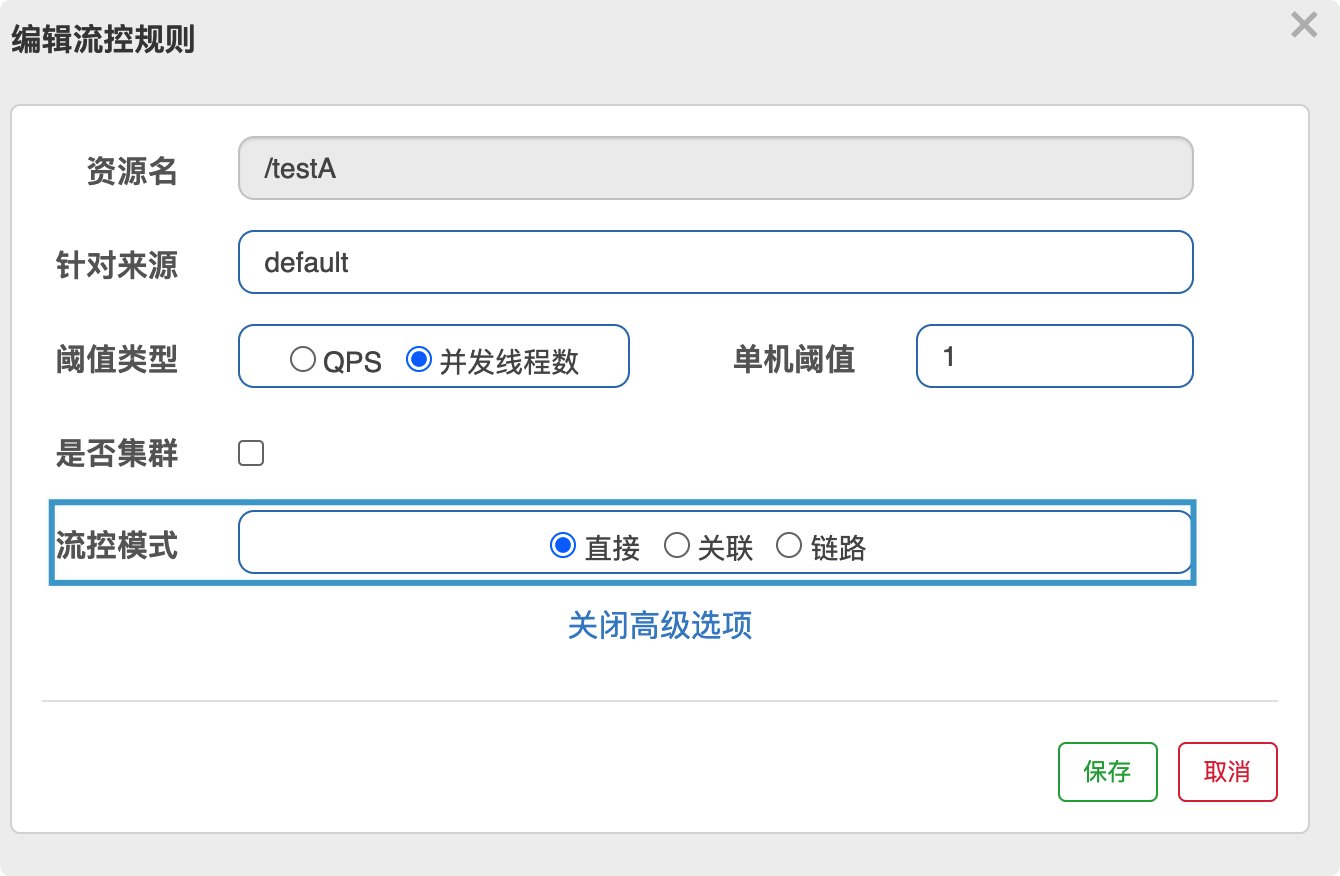Close the 编辑流控规则 dialog with X
Image resolution: width=1340 pixels, height=876 pixels.
(1304, 25)
